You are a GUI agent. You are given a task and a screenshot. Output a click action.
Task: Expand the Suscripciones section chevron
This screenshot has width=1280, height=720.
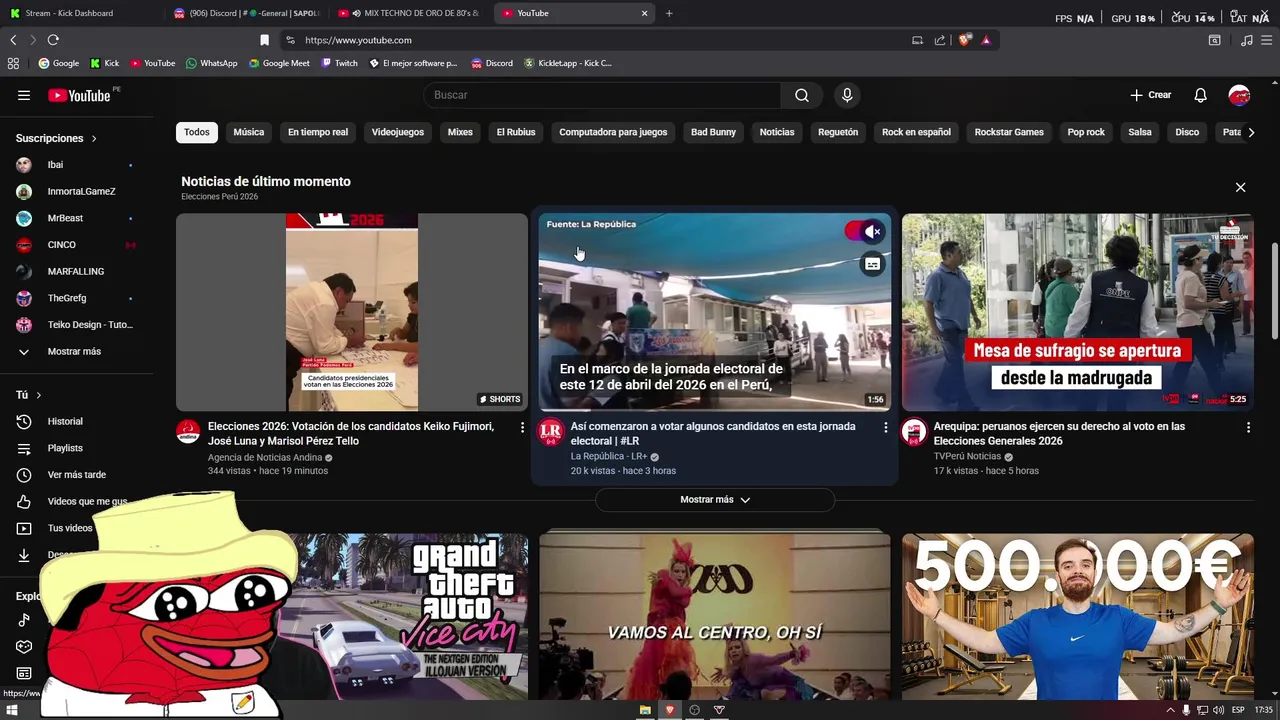[x=94, y=138]
